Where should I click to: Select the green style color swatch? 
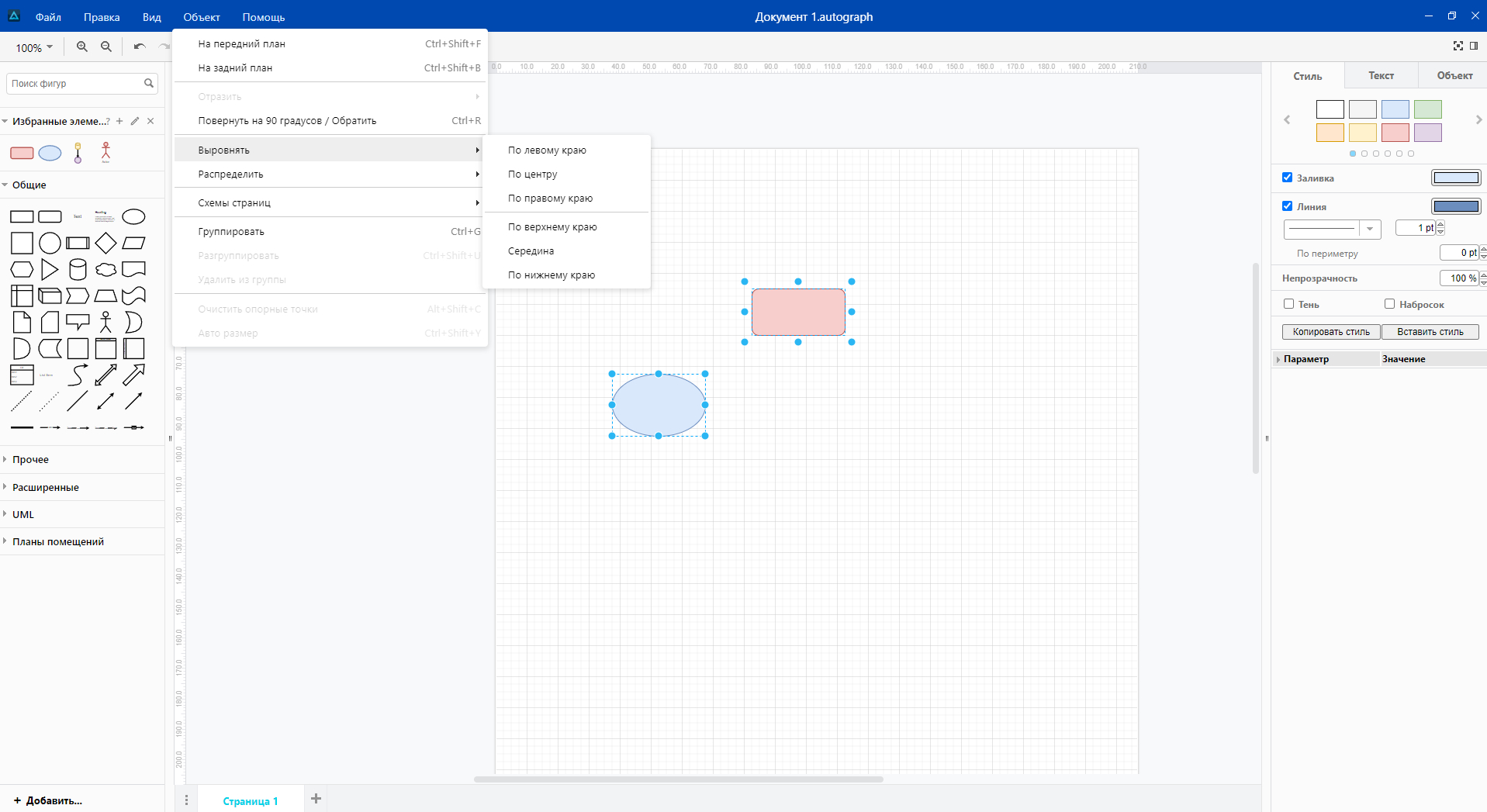pyautogui.click(x=1427, y=109)
